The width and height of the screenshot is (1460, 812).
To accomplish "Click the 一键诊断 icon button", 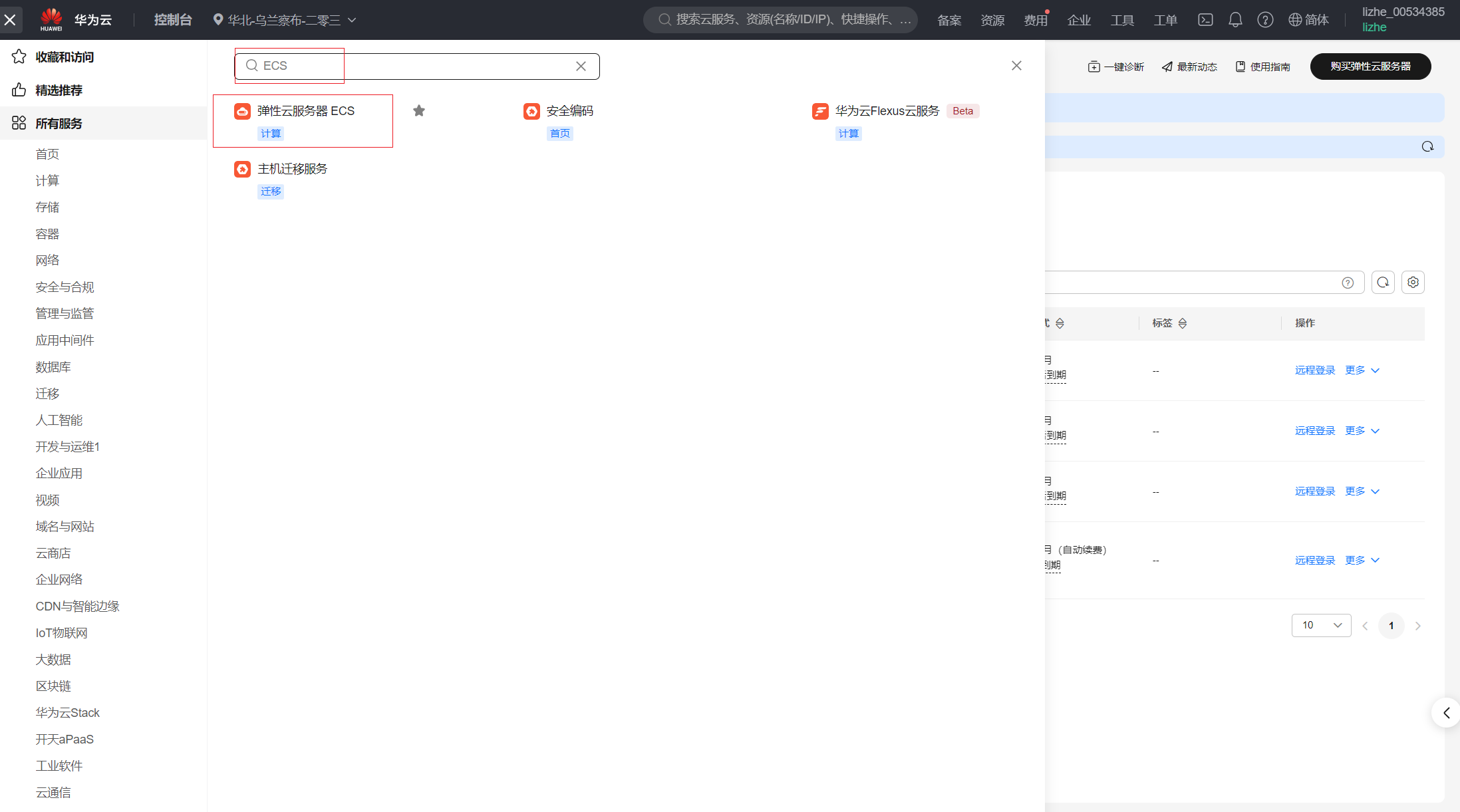I will coord(1115,67).
